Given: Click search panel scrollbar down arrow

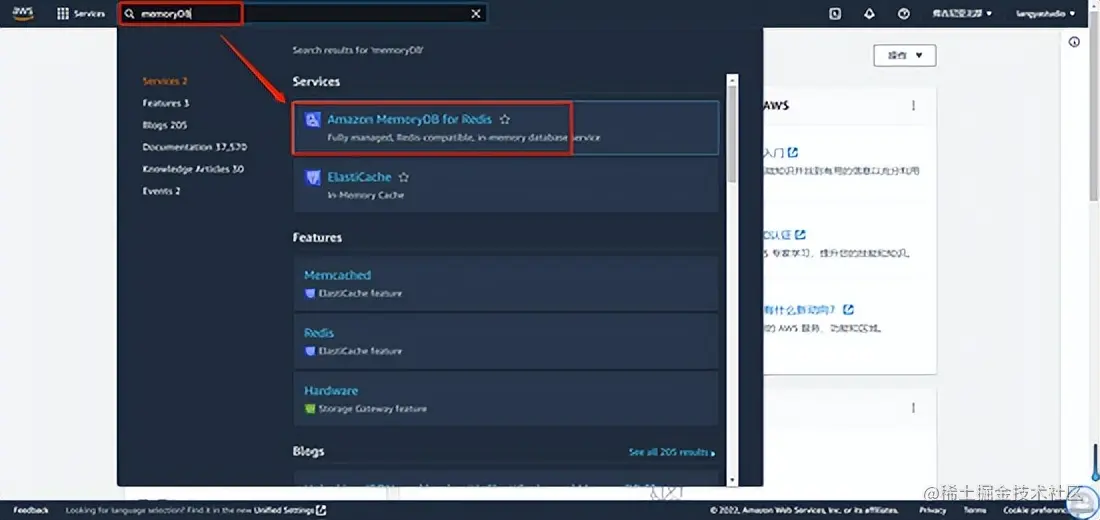Looking at the screenshot, I should coord(732,480).
